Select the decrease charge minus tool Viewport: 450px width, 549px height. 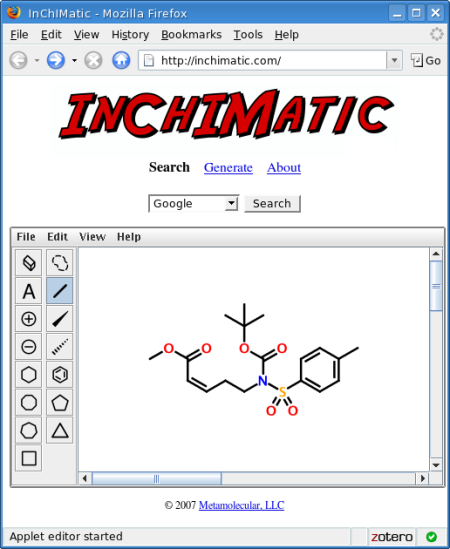pos(28,347)
